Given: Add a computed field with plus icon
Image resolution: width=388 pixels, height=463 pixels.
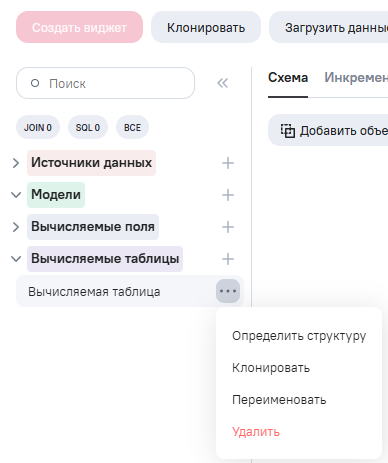Looking at the screenshot, I should tap(228, 227).
